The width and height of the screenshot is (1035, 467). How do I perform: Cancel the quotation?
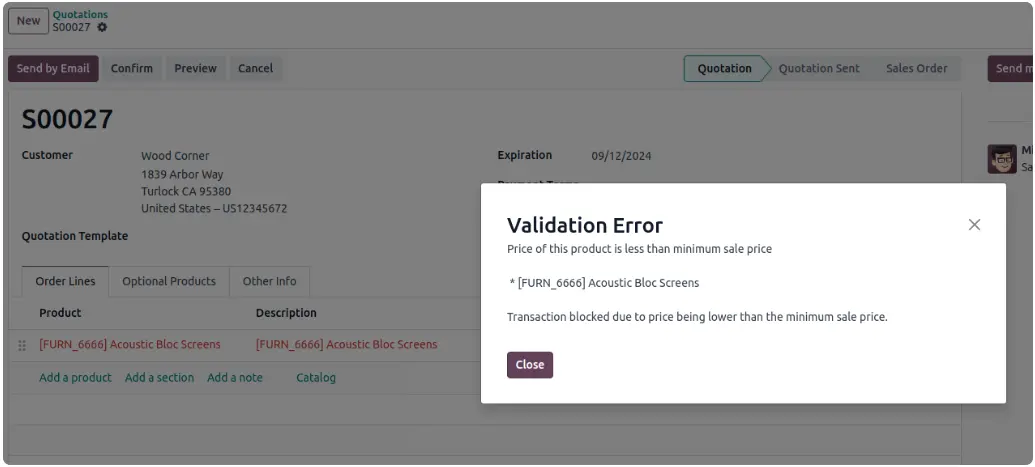pos(255,69)
